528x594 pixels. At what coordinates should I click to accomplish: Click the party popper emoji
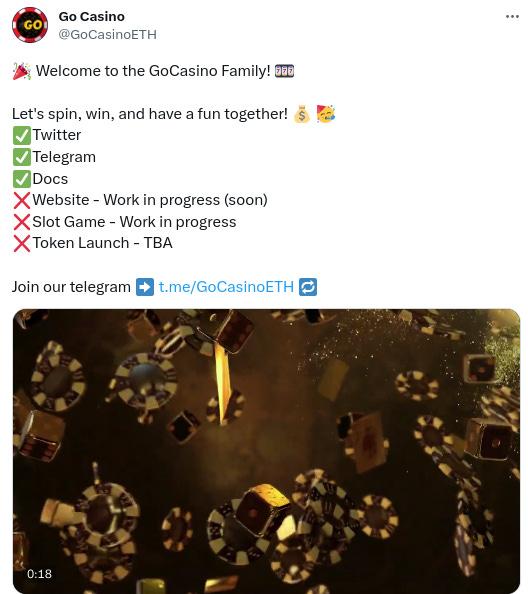pos(22,71)
